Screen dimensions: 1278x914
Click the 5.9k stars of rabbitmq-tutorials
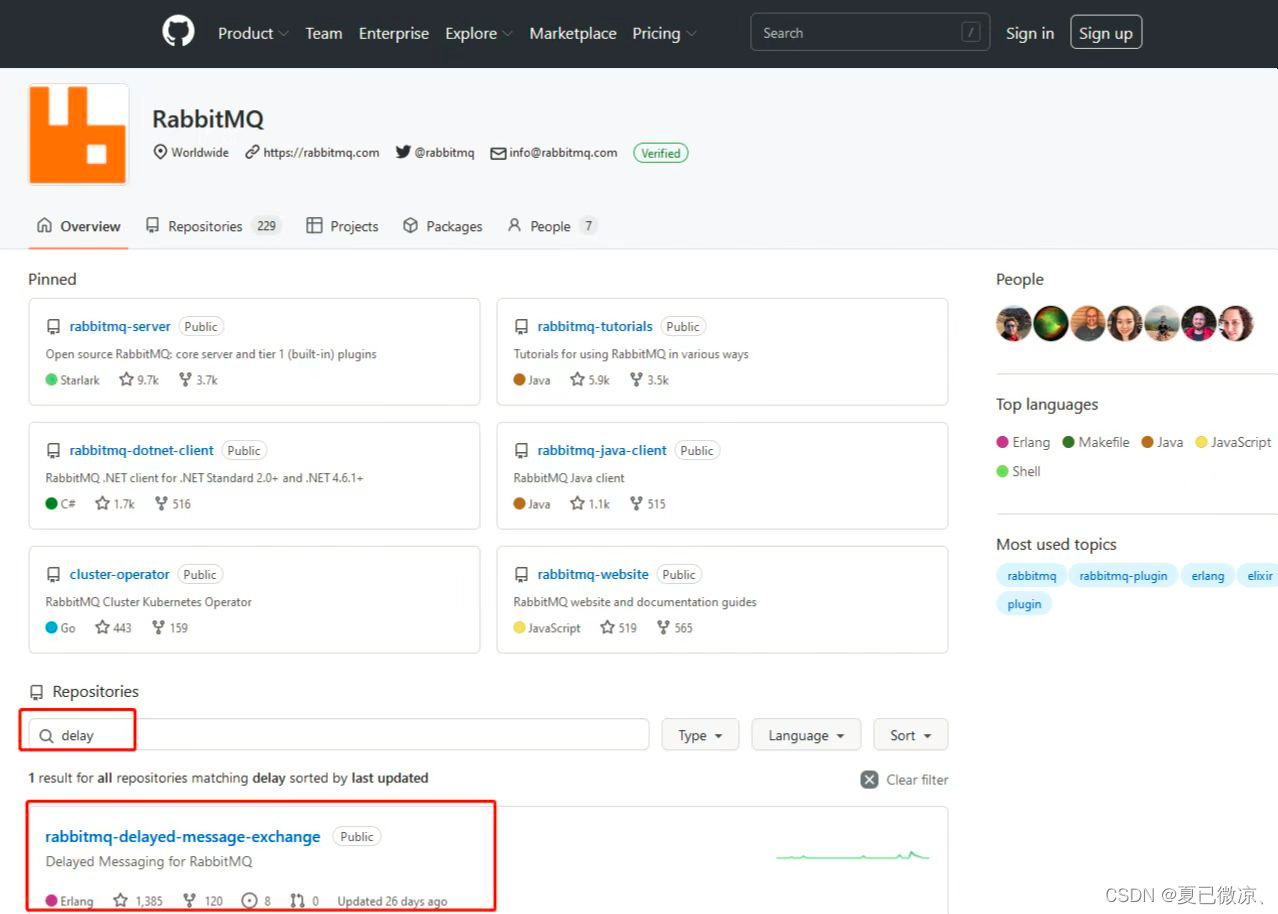(590, 380)
